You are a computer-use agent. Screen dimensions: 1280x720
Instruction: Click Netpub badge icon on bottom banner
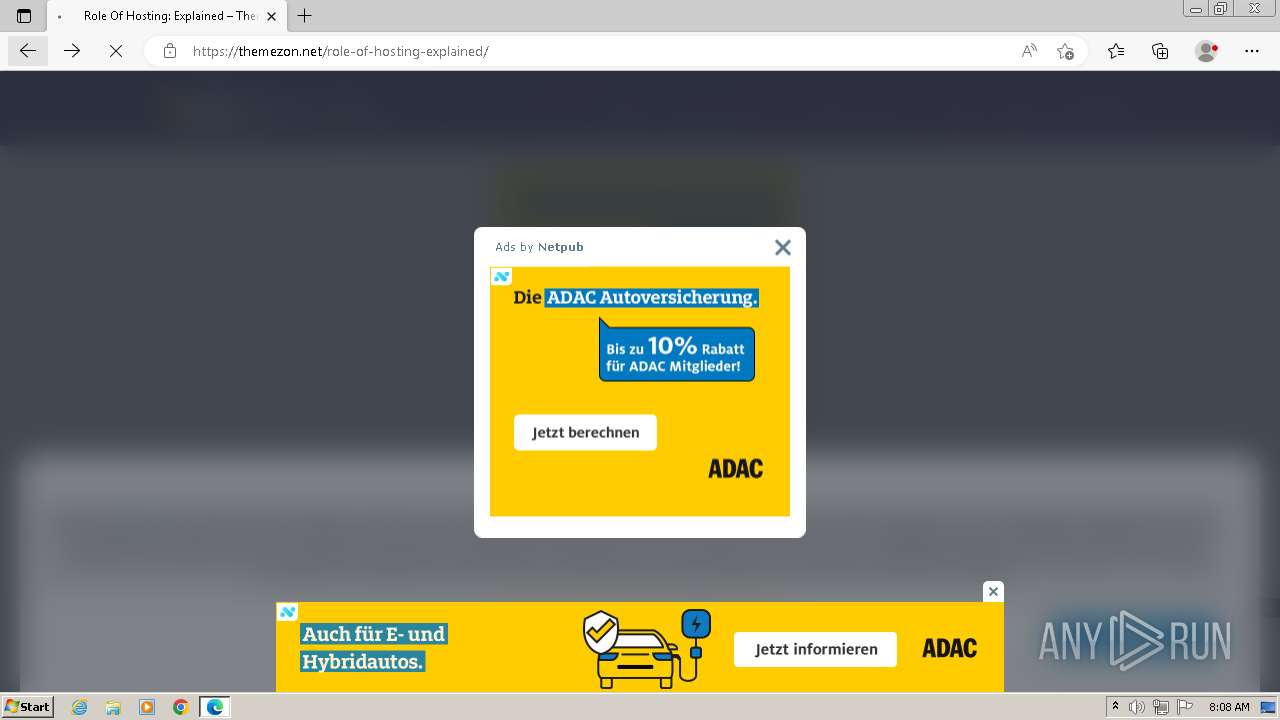(x=287, y=612)
